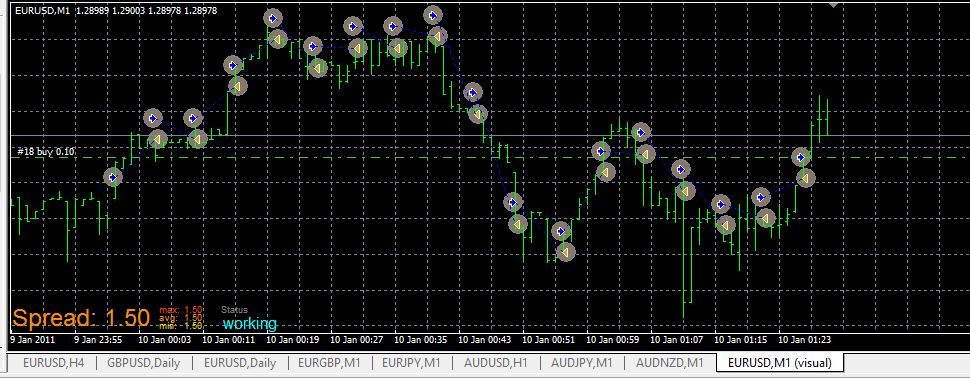Open the AUDNZD,M1 chart tab

point(669,363)
